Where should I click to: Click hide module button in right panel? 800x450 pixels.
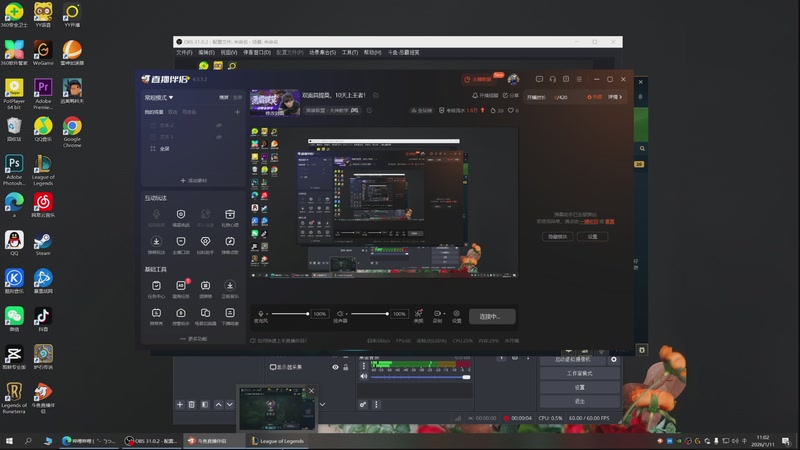(x=557, y=237)
